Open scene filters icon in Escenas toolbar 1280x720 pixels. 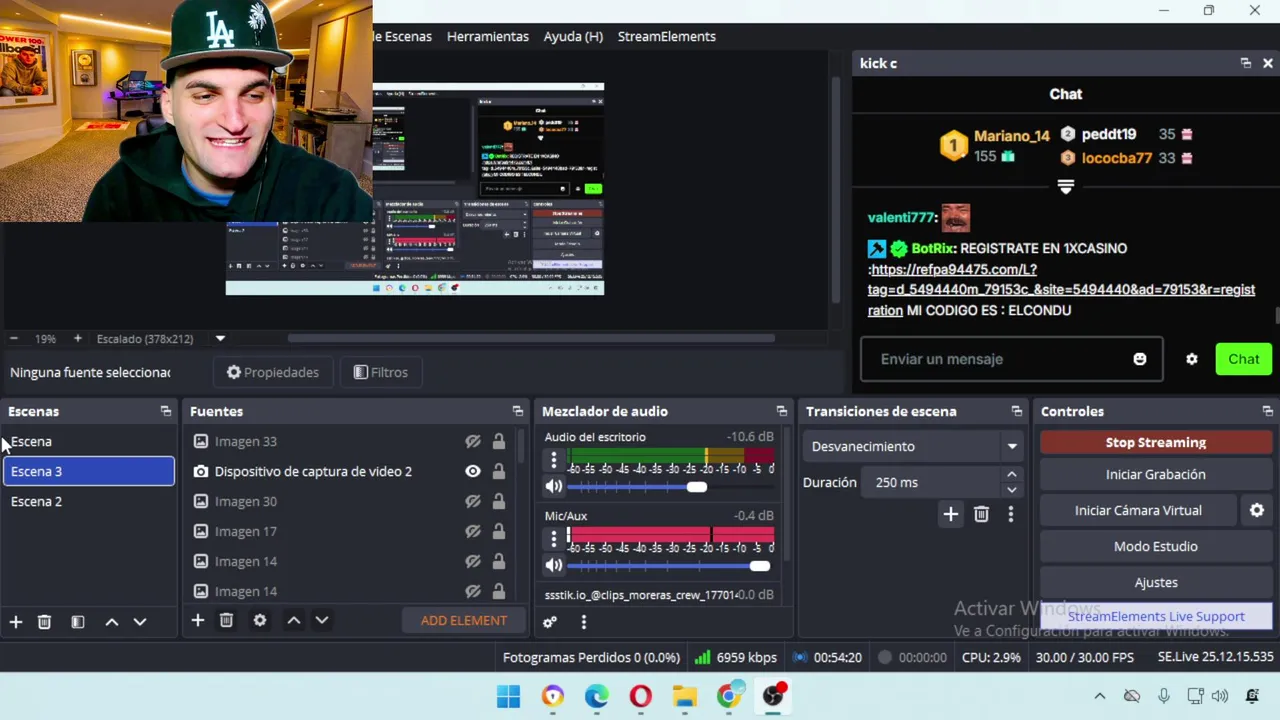78,622
